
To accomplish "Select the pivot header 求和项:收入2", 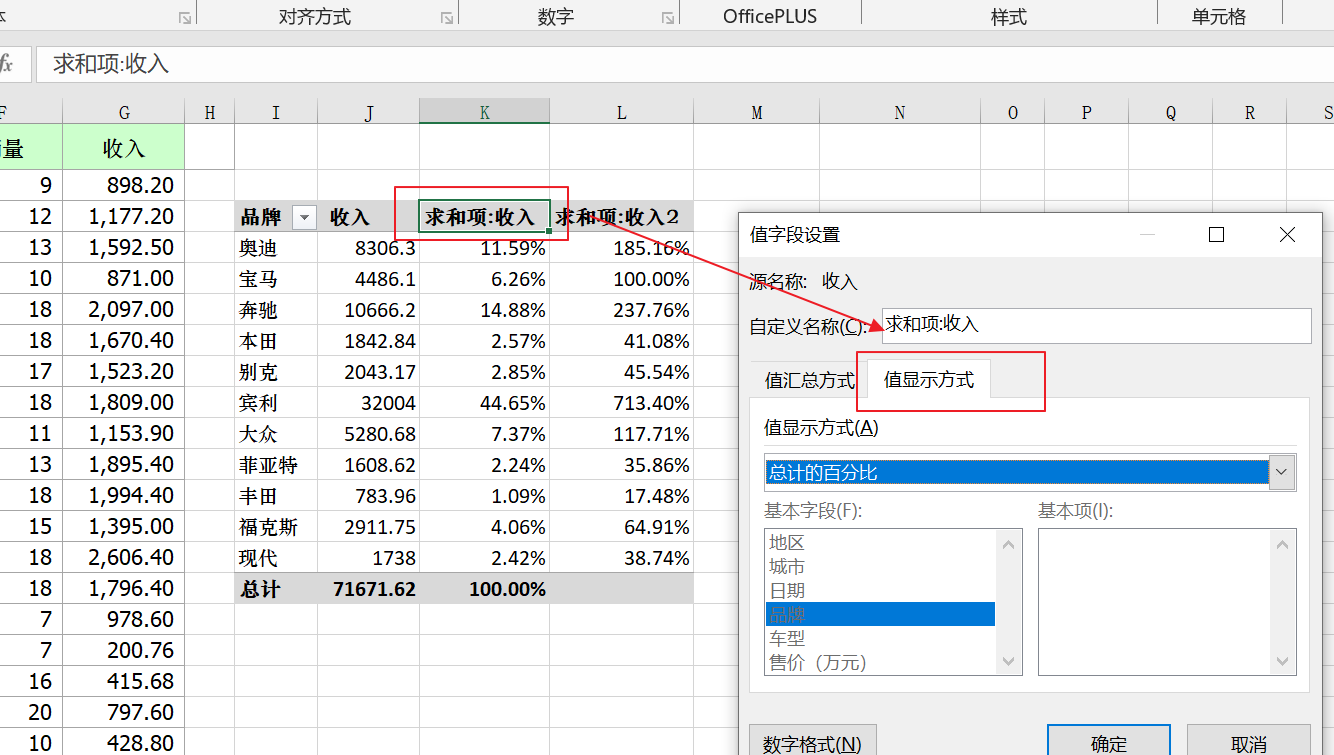I will coord(621,217).
